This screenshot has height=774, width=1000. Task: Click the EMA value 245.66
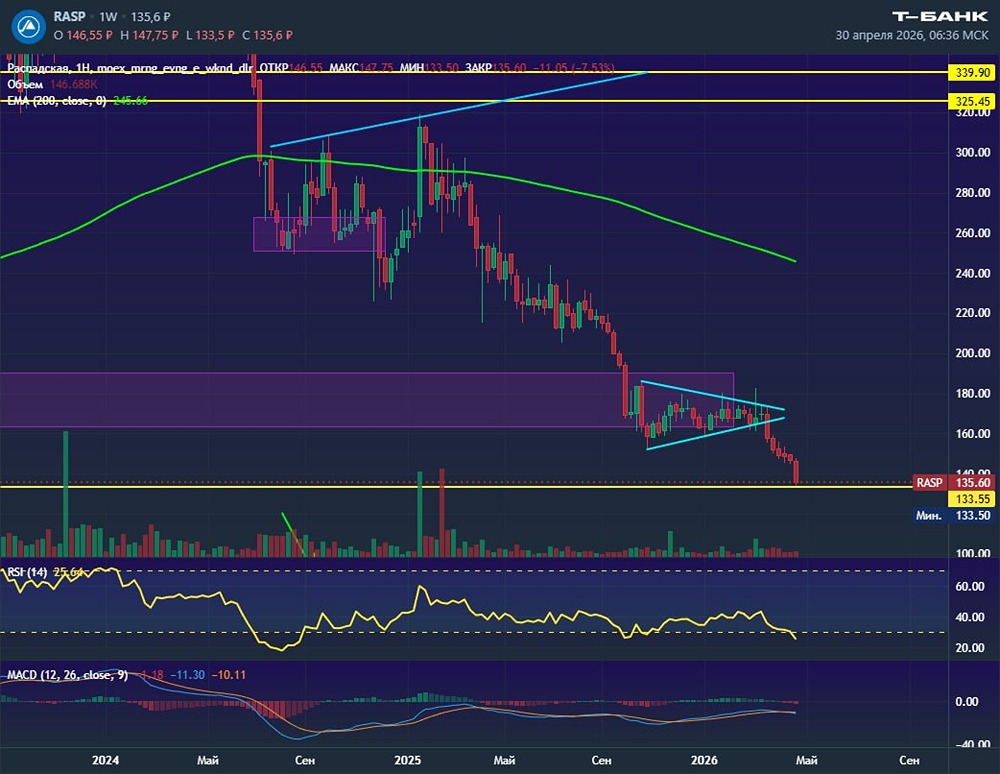(130, 101)
